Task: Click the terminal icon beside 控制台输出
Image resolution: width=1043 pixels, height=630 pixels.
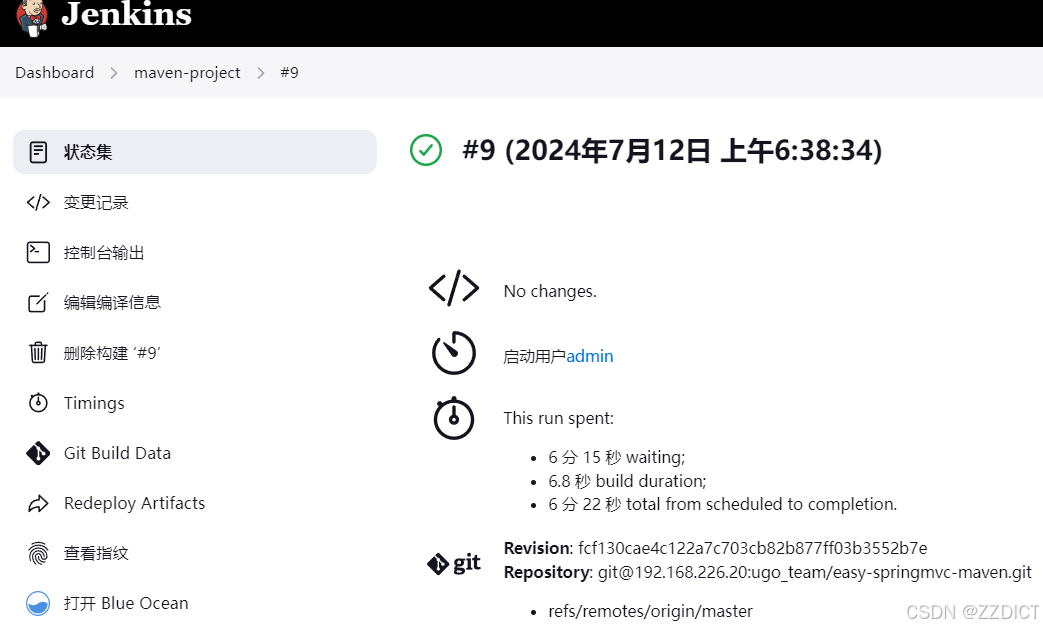Action: pos(39,252)
